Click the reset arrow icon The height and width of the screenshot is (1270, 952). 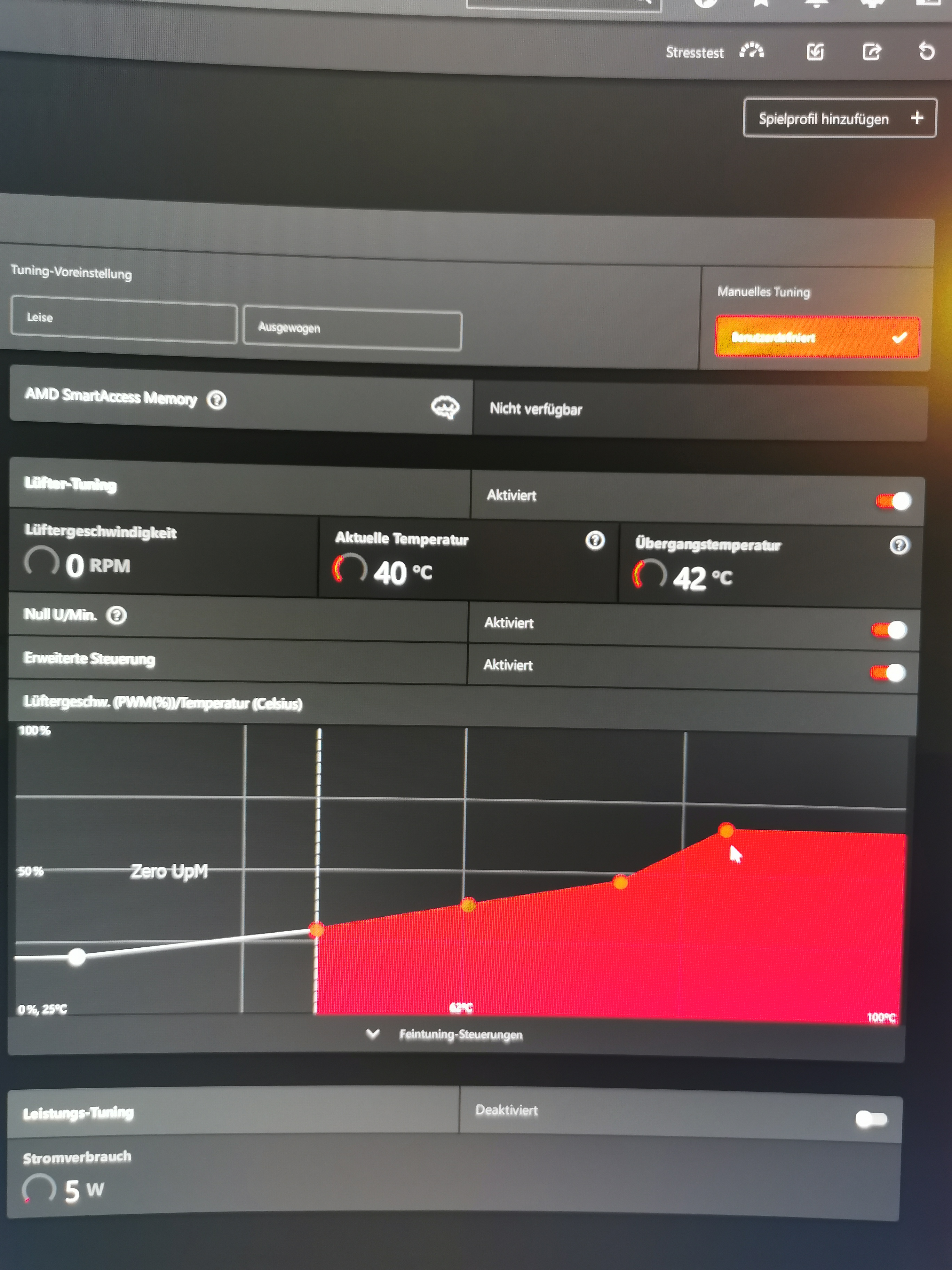coord(926,52)
